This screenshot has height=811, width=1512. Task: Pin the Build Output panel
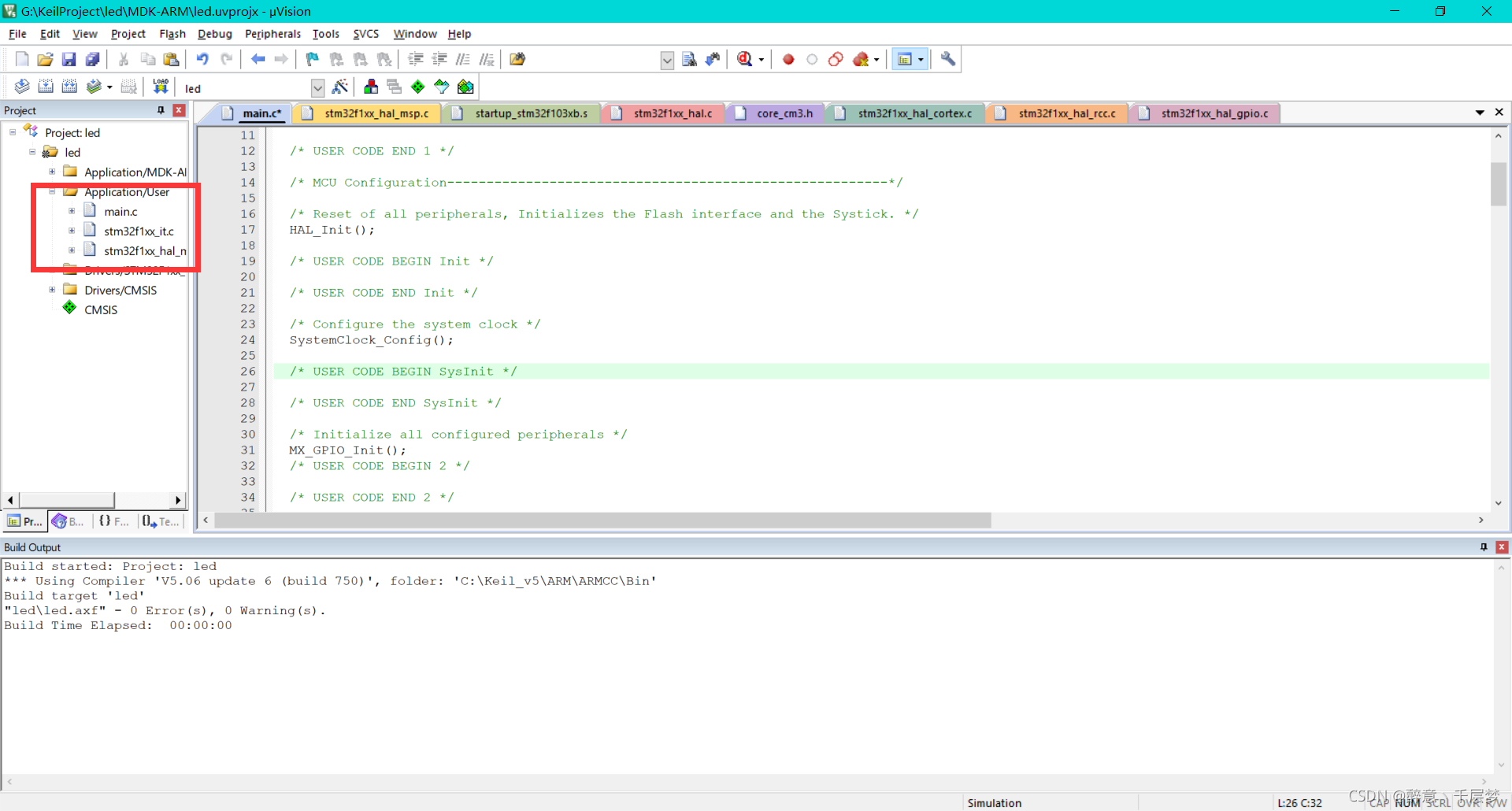click(x=1484, y=546)
